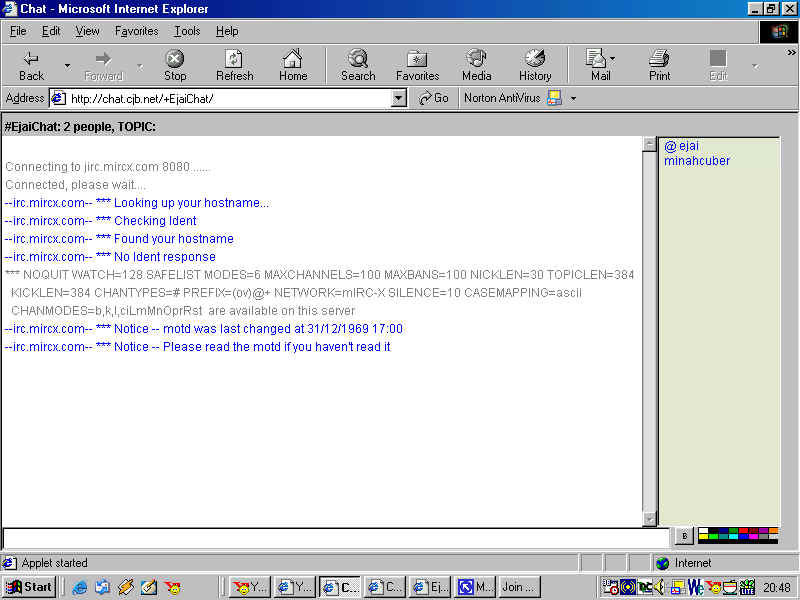Click the Internet zone globe icon
Screen dimensions: 800x600
[x=663, y=563]
